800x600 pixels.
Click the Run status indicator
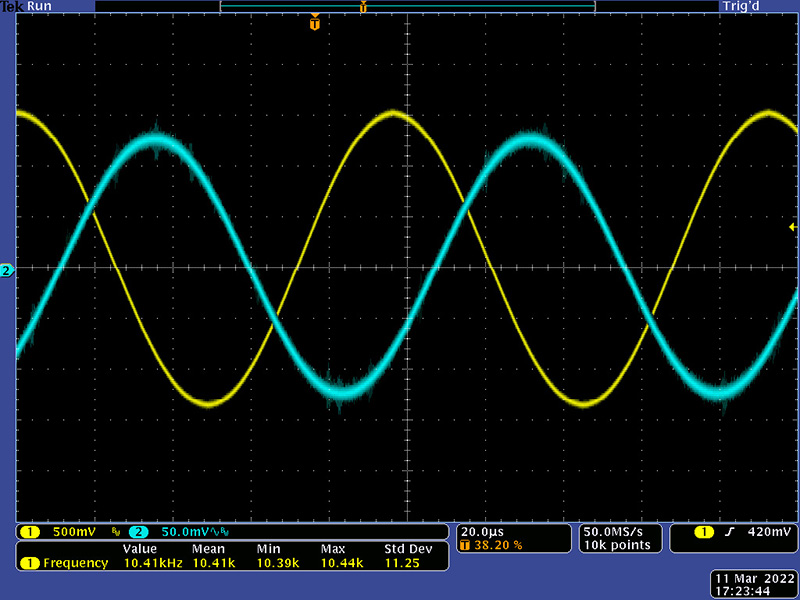tap(39, 6)
